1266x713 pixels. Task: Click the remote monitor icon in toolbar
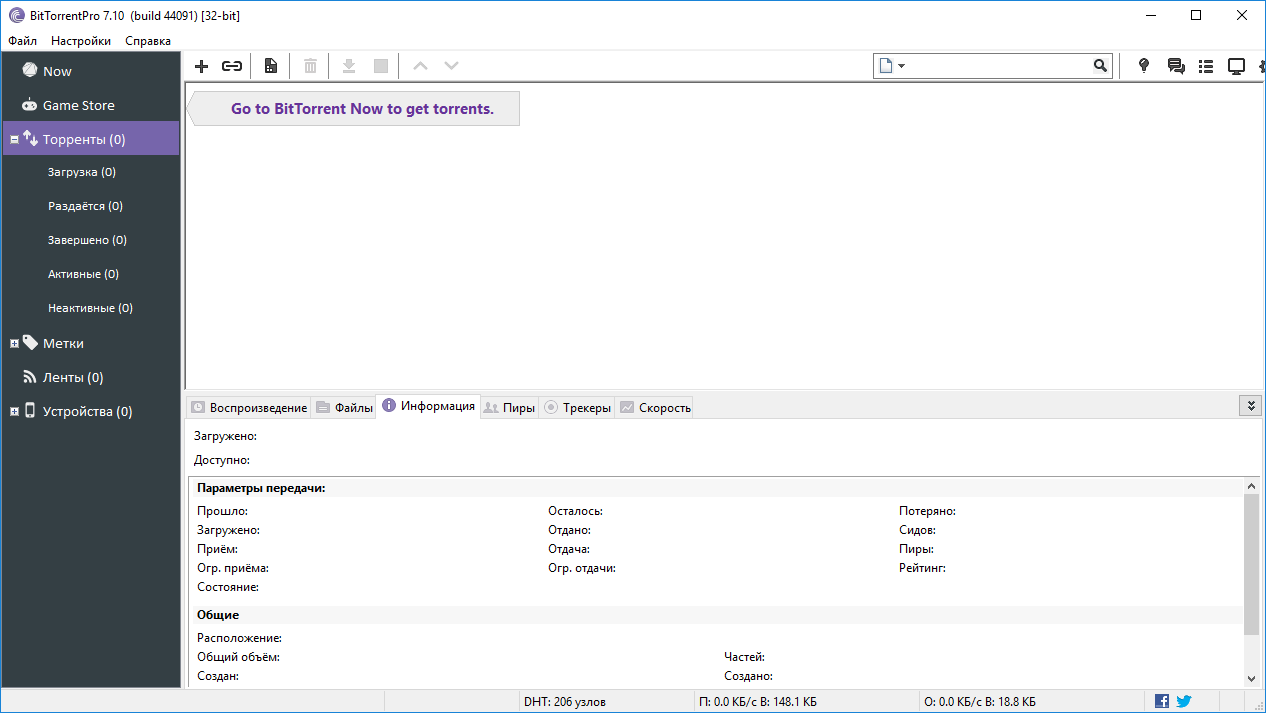coord(1236,66)
